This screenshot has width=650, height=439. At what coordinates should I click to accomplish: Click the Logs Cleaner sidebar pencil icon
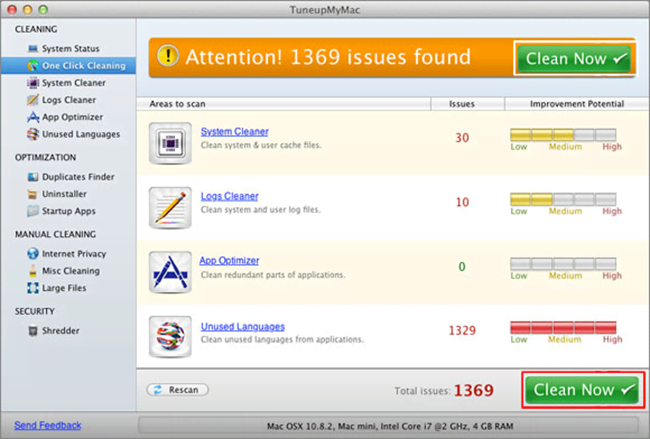[x=33, y=100]
